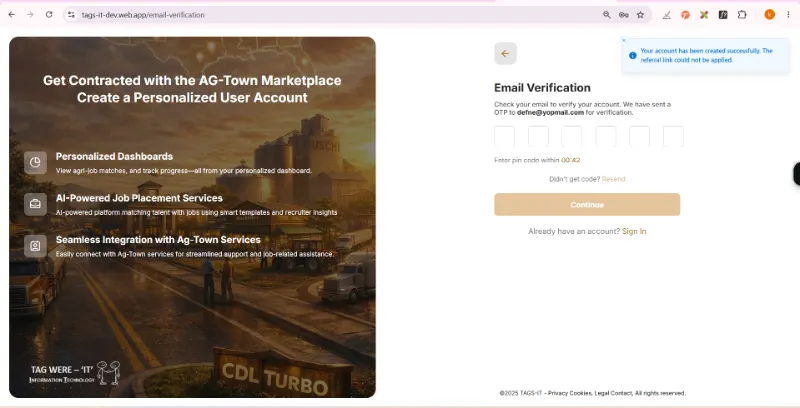Image resolution: width=800 pixels, height=408 pixels.
Task: Click the first OTP digit box
Action: click(x=504, y=137)
